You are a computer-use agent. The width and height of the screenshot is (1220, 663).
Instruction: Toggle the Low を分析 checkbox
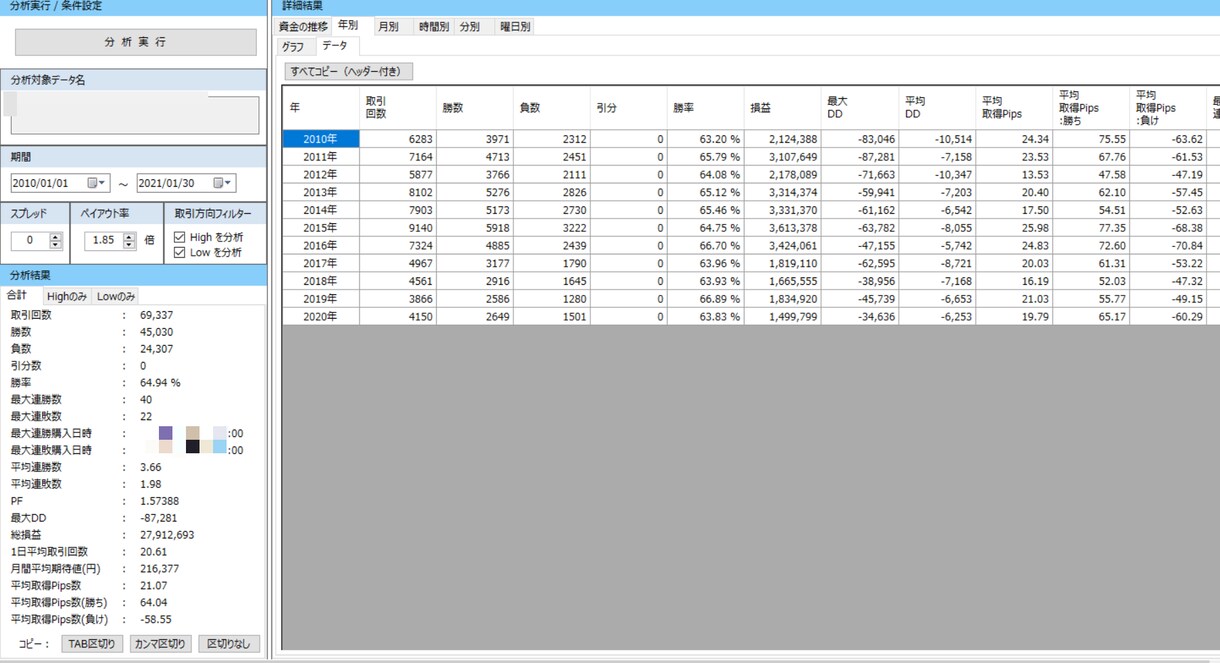pyautogui.click(x=179, y=252)
